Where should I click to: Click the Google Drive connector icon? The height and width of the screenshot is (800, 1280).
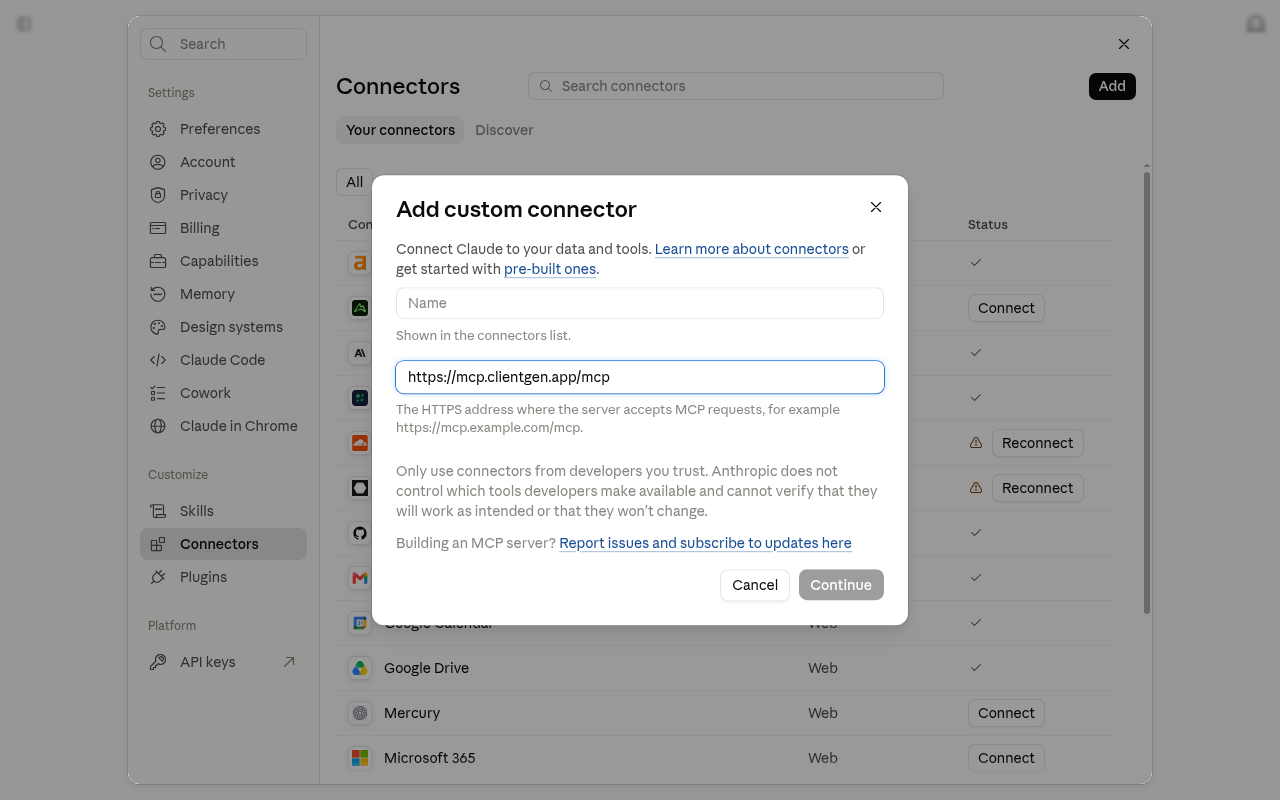pyautogui.click(x=360, y=668)
